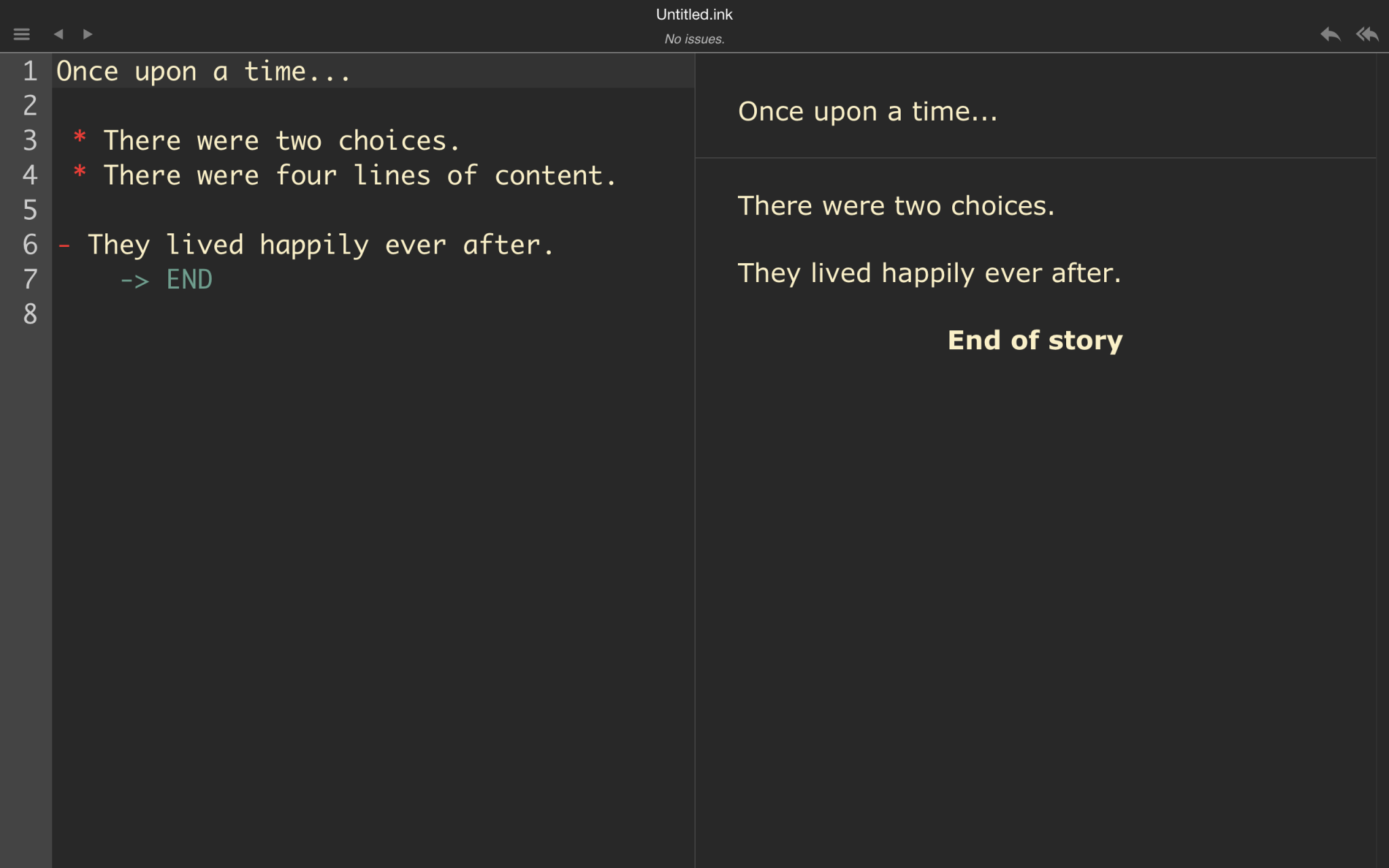Viewport: 1389px width, 868px height.
Task: Click the divider between editor and player panes
Action: click(696, 434)
